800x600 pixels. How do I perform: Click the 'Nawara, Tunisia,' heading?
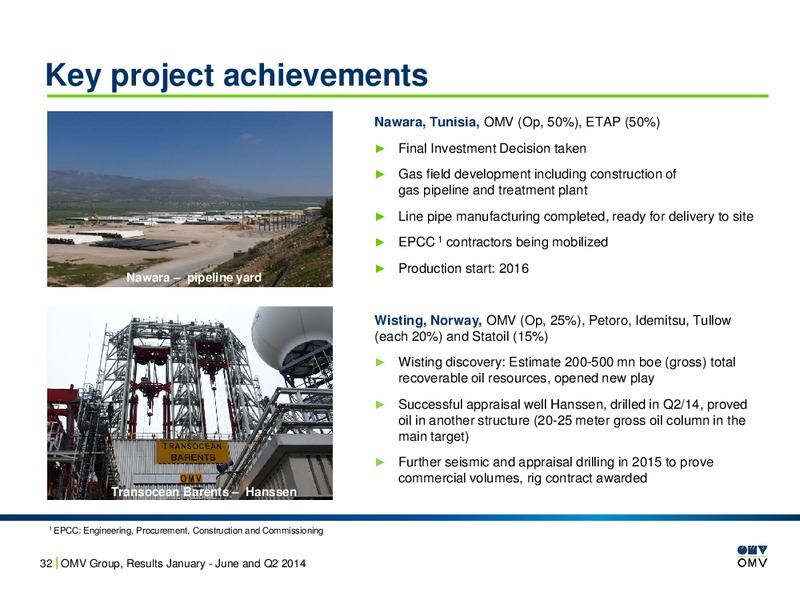[427, 122]
